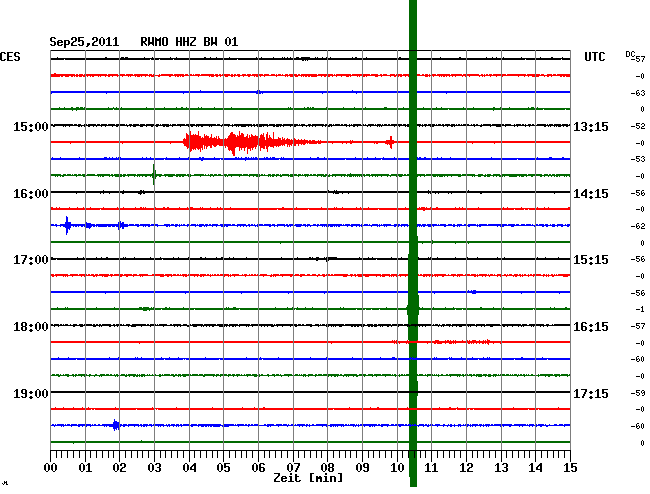Viewport: 650px width, 494px height.
Task: Click the '01' minute axis label
Action: point(85,468)
